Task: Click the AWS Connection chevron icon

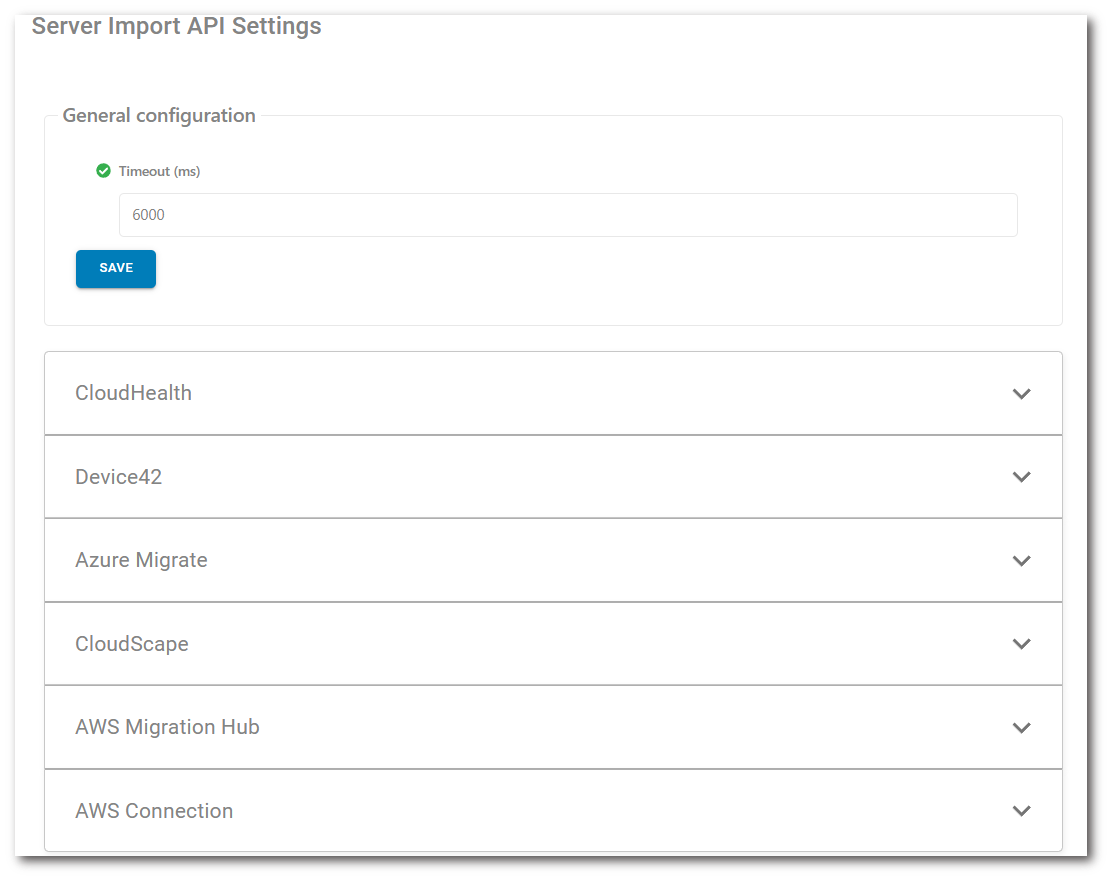Action: coord(1021,811)
